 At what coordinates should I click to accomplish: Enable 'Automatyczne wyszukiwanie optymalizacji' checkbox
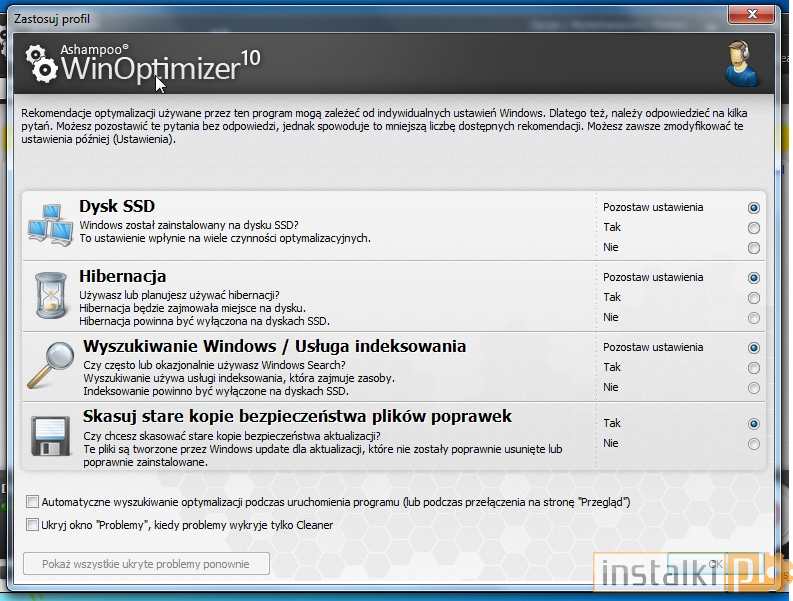(32, 502)
